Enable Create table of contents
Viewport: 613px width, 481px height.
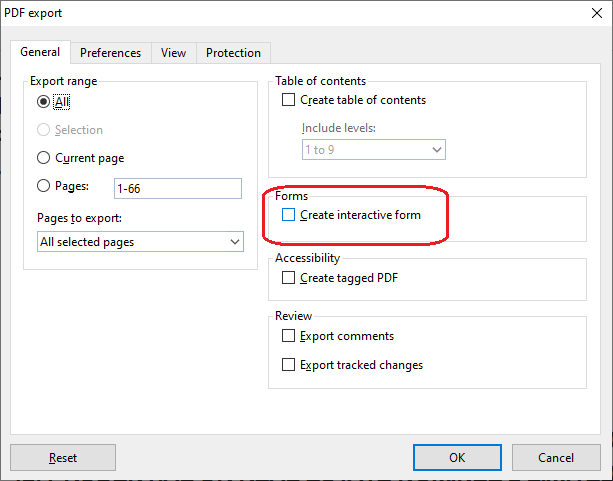[x=289, y=100]
